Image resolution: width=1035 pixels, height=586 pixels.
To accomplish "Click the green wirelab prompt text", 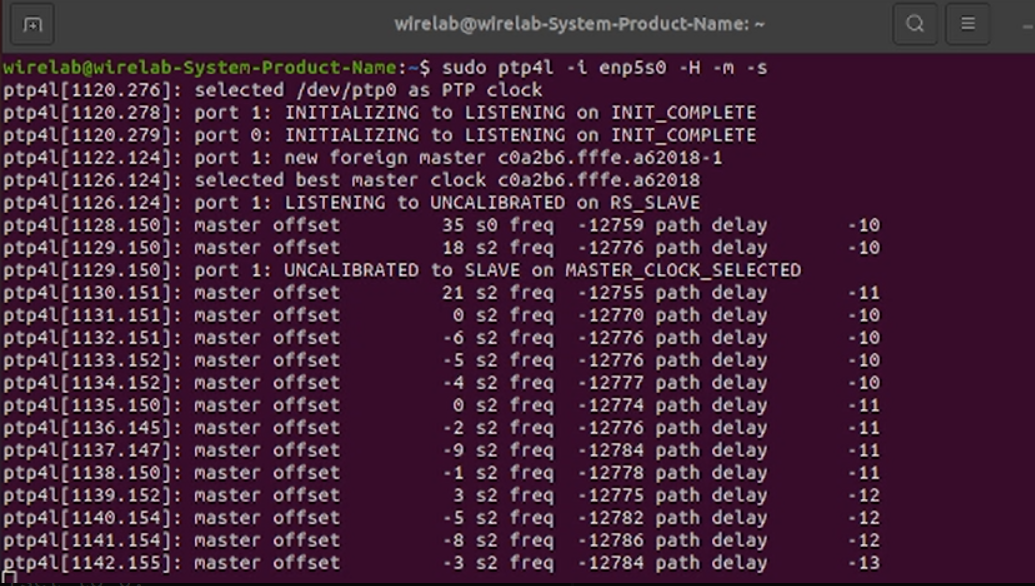I will point(199,67).
